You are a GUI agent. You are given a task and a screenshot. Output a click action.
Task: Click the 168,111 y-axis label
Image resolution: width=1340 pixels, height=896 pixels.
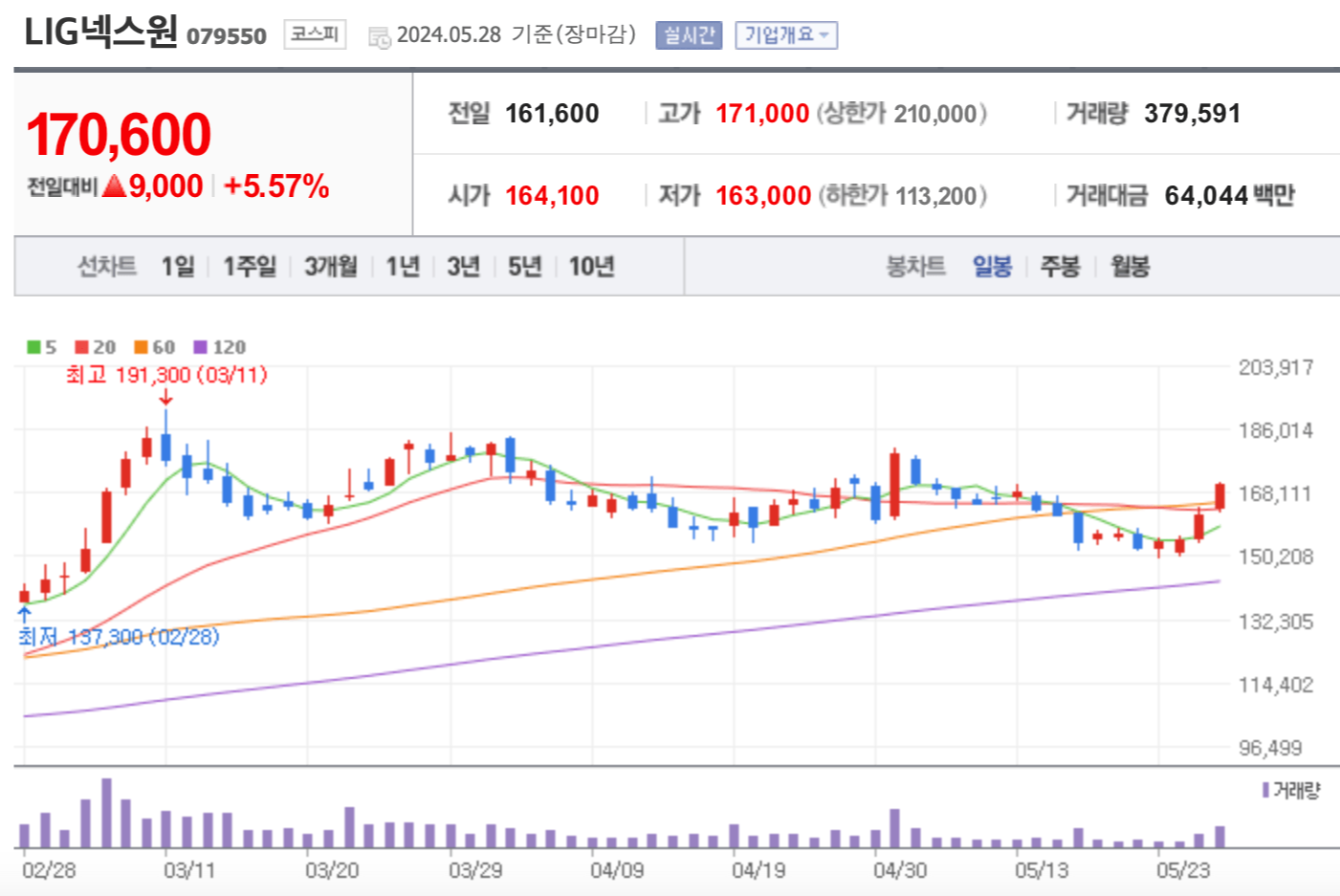click(x=1276, y=493)
